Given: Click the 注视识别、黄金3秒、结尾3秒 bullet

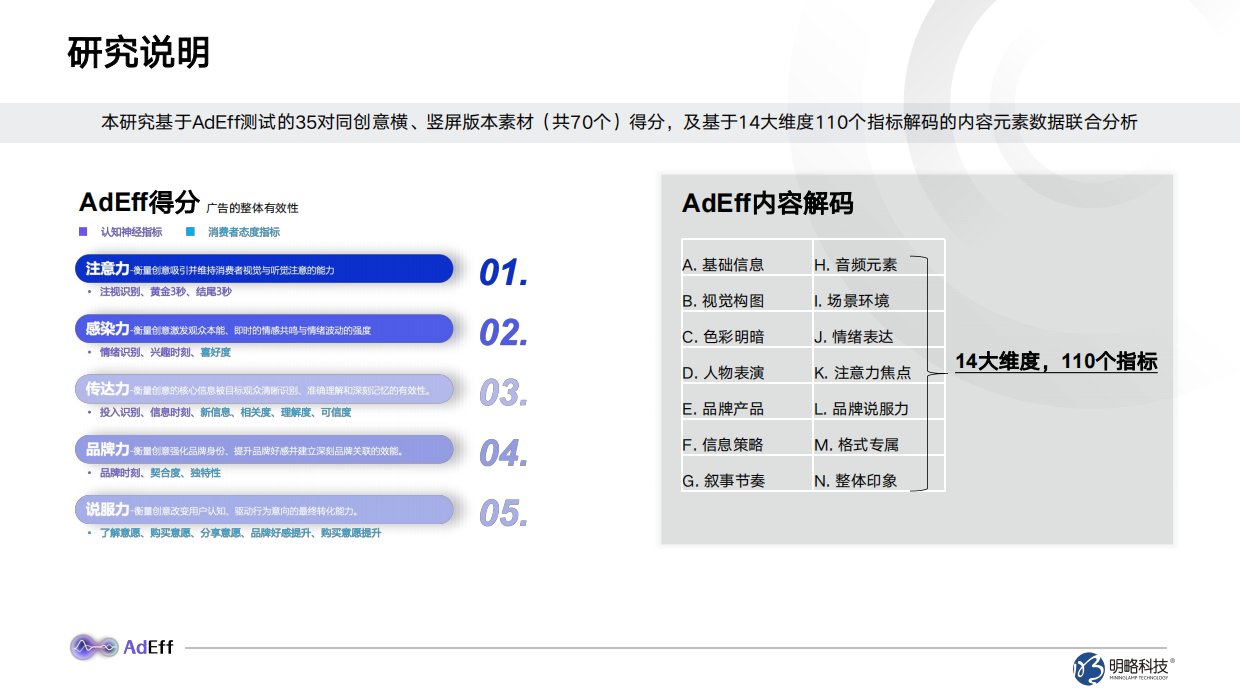Looking at the screenshot, I should 165,292.
